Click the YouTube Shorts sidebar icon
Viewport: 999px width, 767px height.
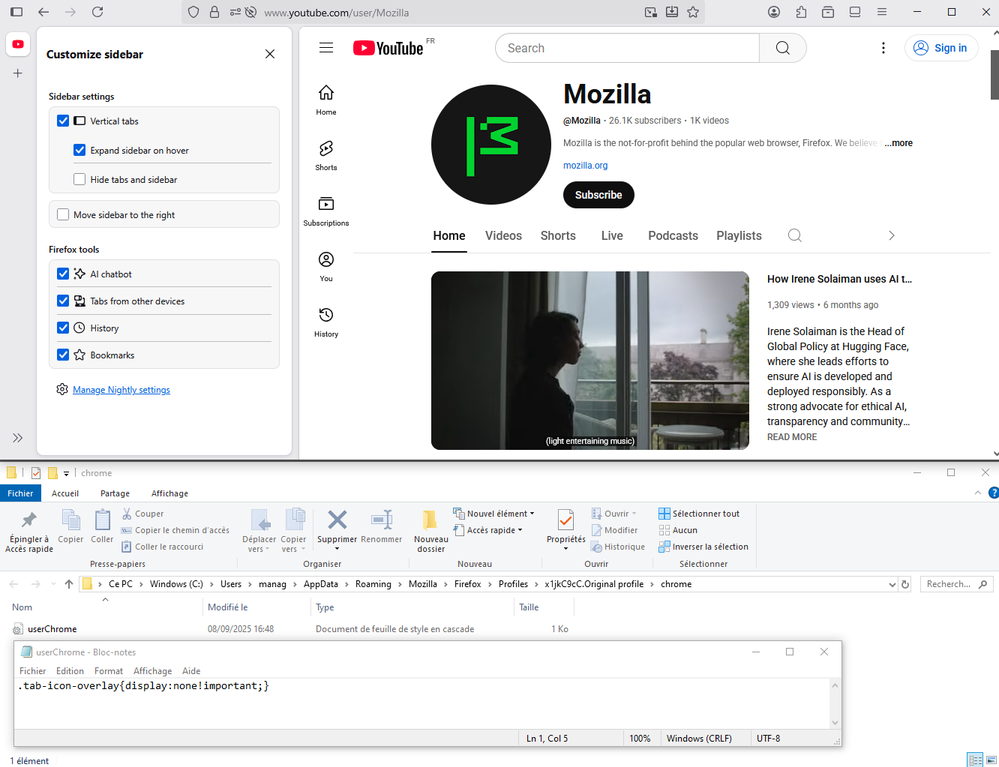click(x=326, y=149)
